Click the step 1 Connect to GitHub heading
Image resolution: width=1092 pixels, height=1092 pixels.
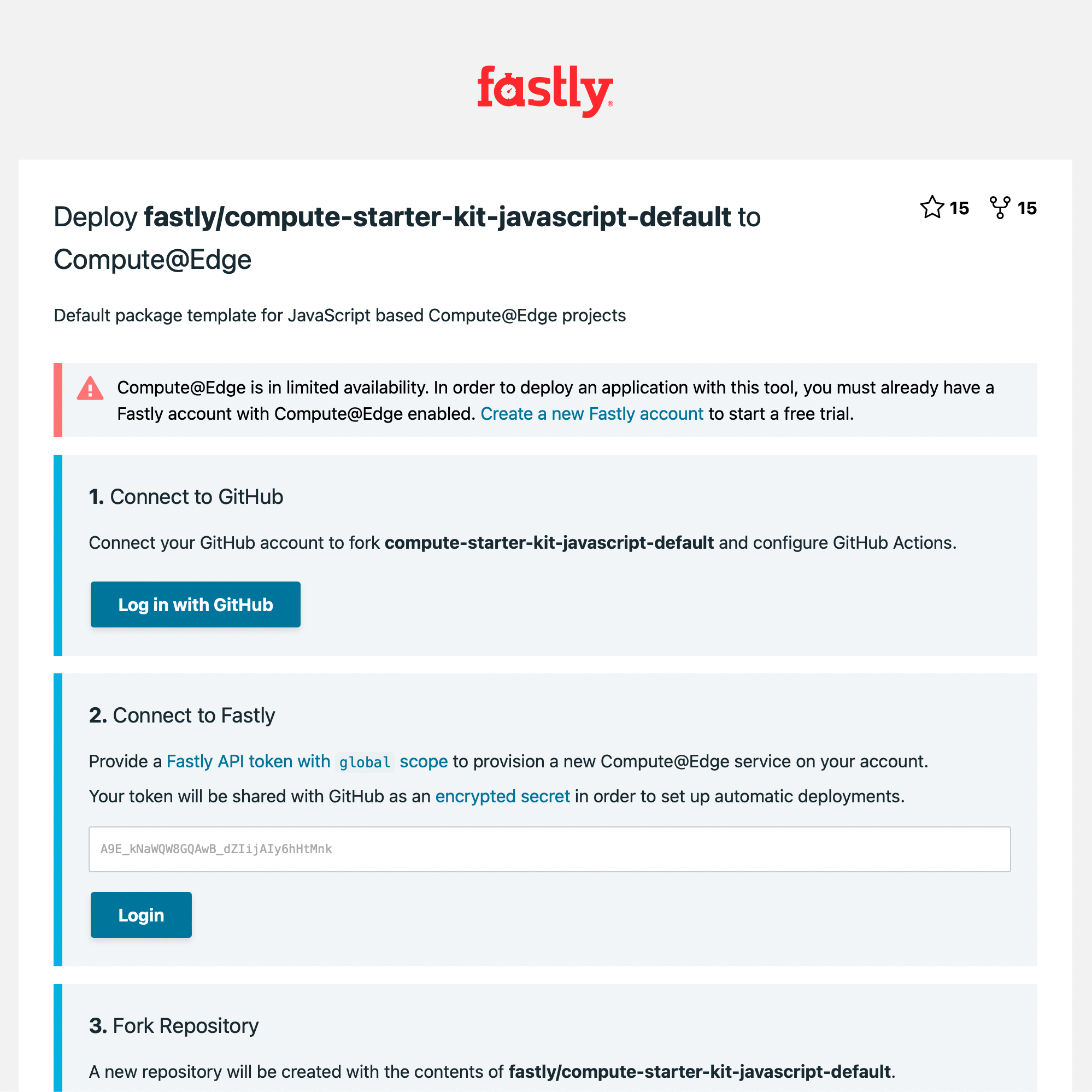pos(186,497)
